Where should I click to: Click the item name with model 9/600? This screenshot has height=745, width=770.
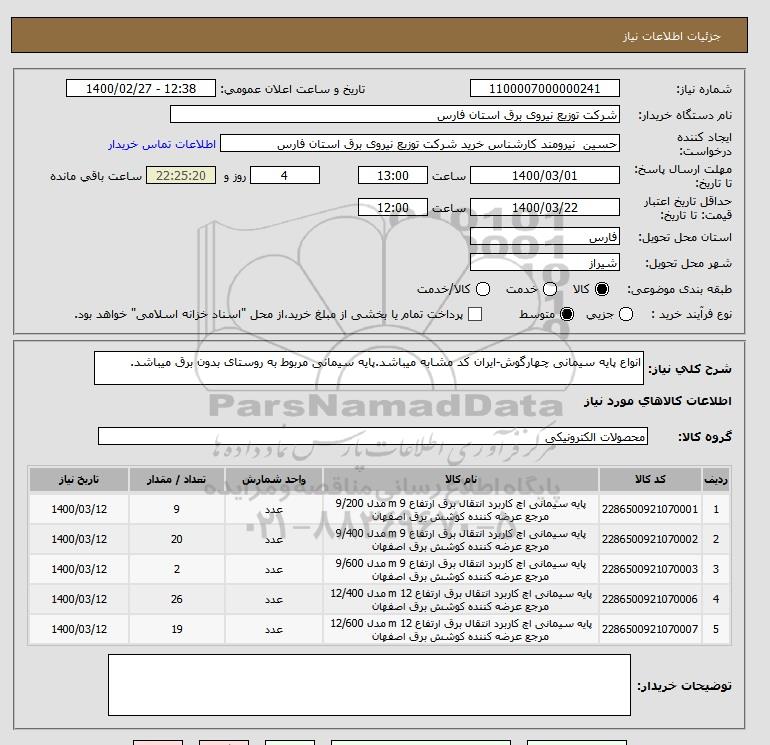[461, 570]
